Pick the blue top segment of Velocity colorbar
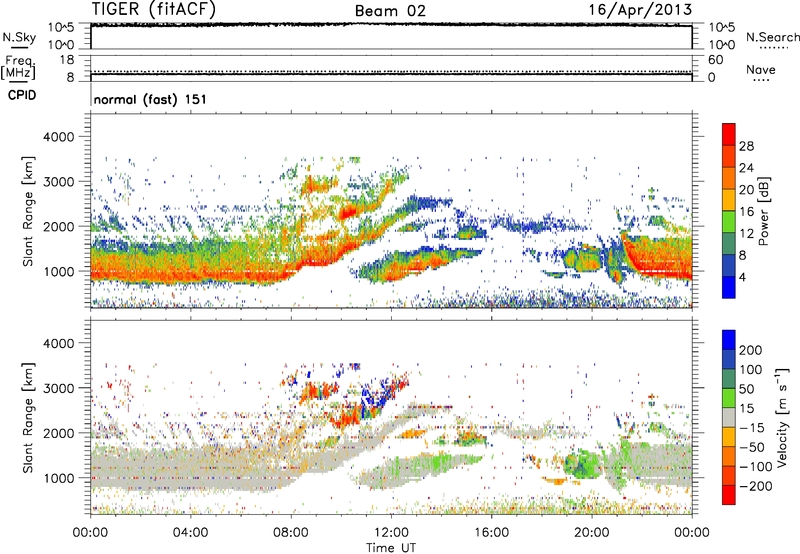 point(729,340)
